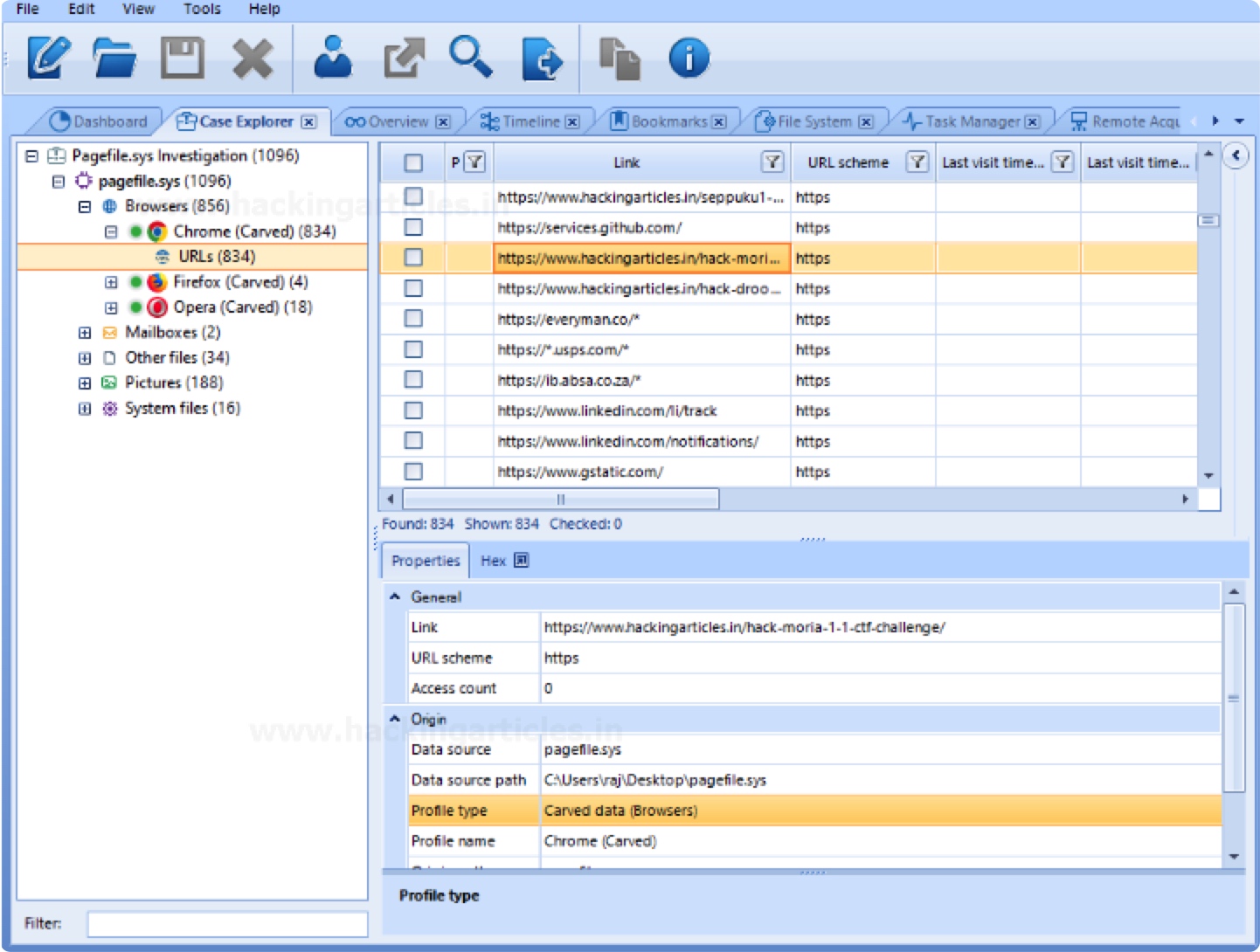Collapse the General properties section
Screen dimensions: 1260x952
[x=395, y=597]
